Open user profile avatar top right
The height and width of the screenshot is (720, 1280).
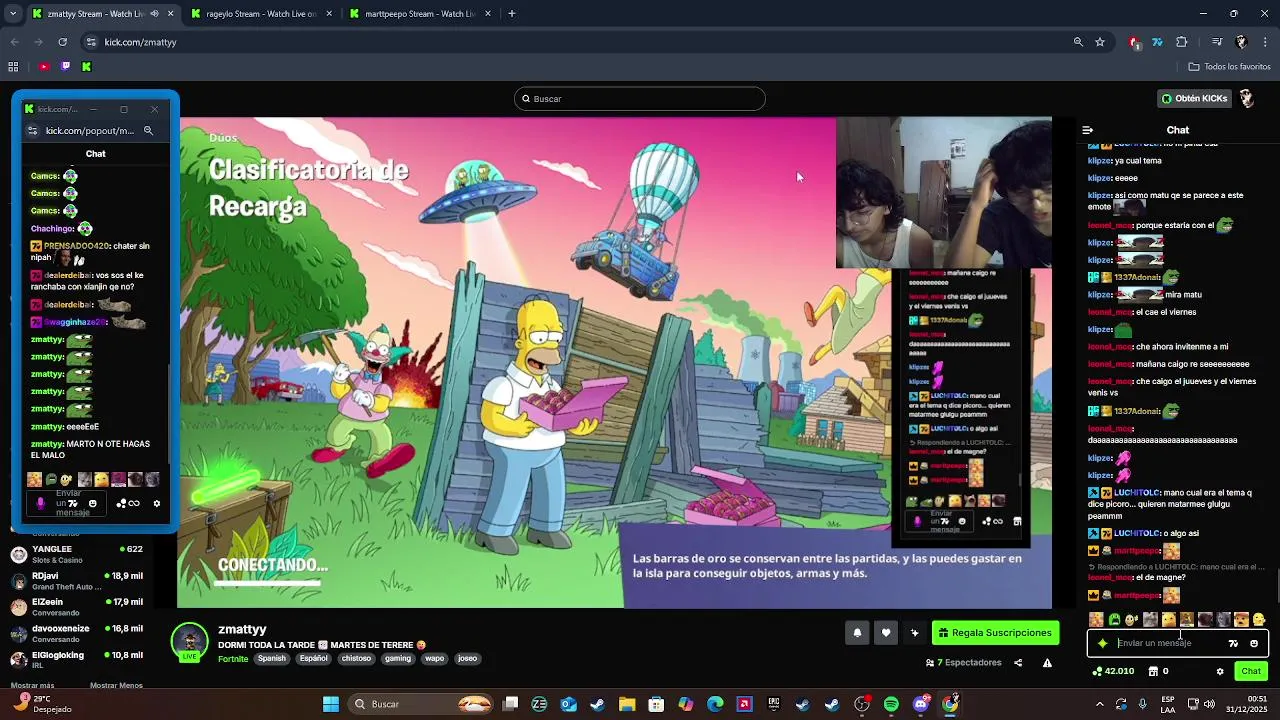pos(1247,98)
